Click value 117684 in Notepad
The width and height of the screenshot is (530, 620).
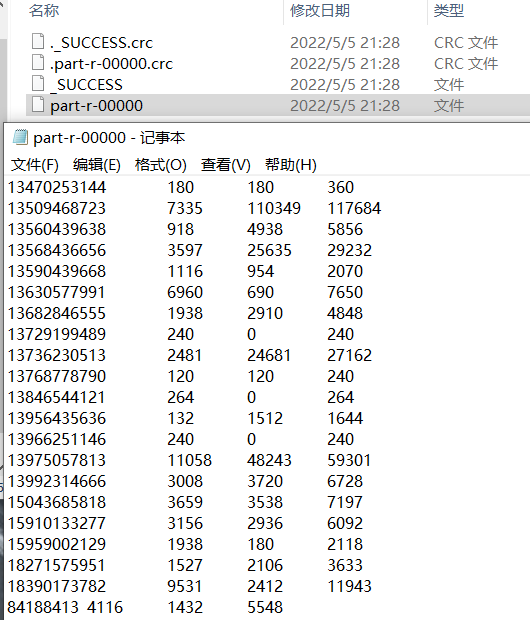tap(354, 208)
